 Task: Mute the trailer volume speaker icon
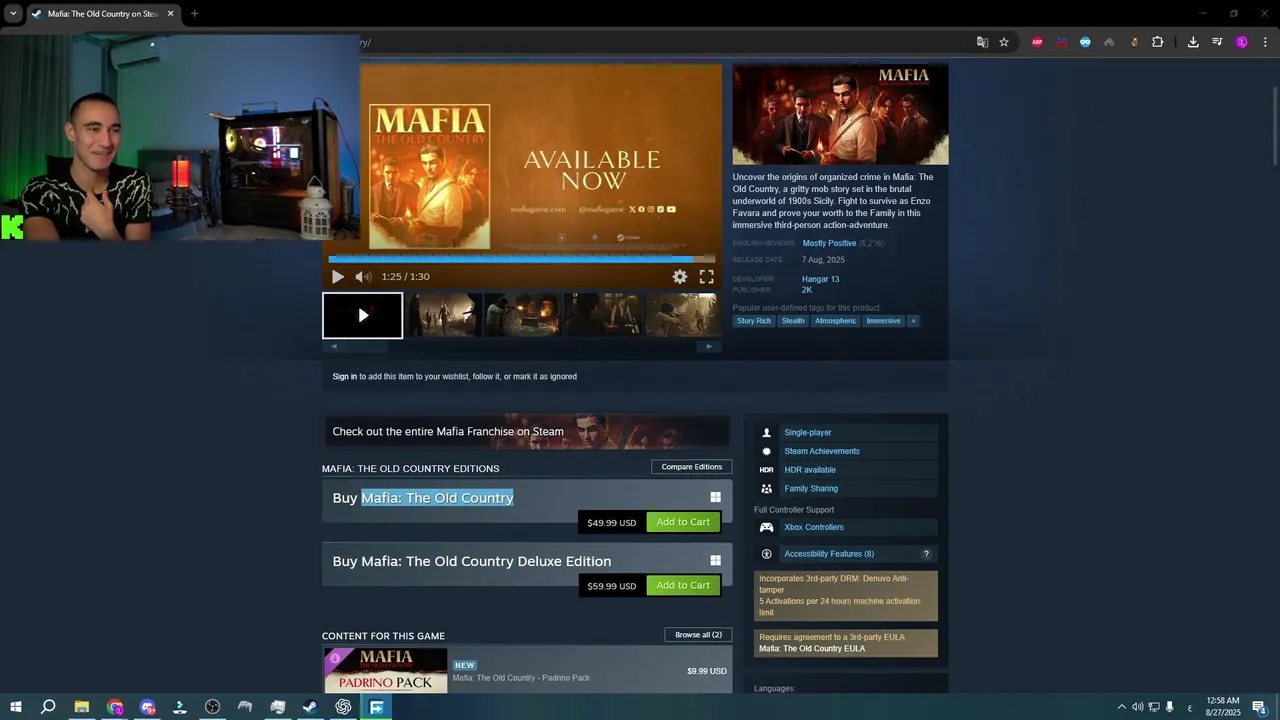pos(363,277)
